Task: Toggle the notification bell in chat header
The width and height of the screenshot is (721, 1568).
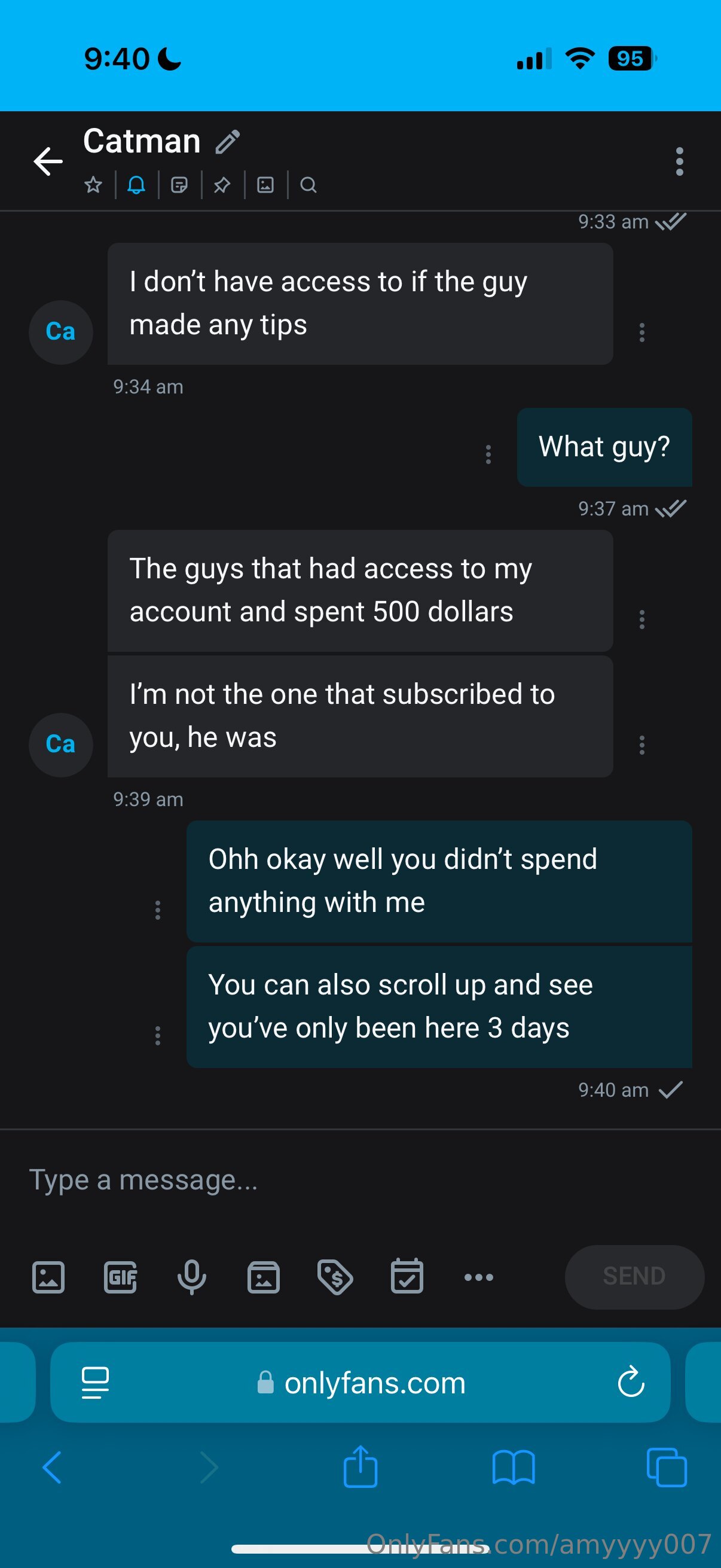Action: (x=136, y=184)
